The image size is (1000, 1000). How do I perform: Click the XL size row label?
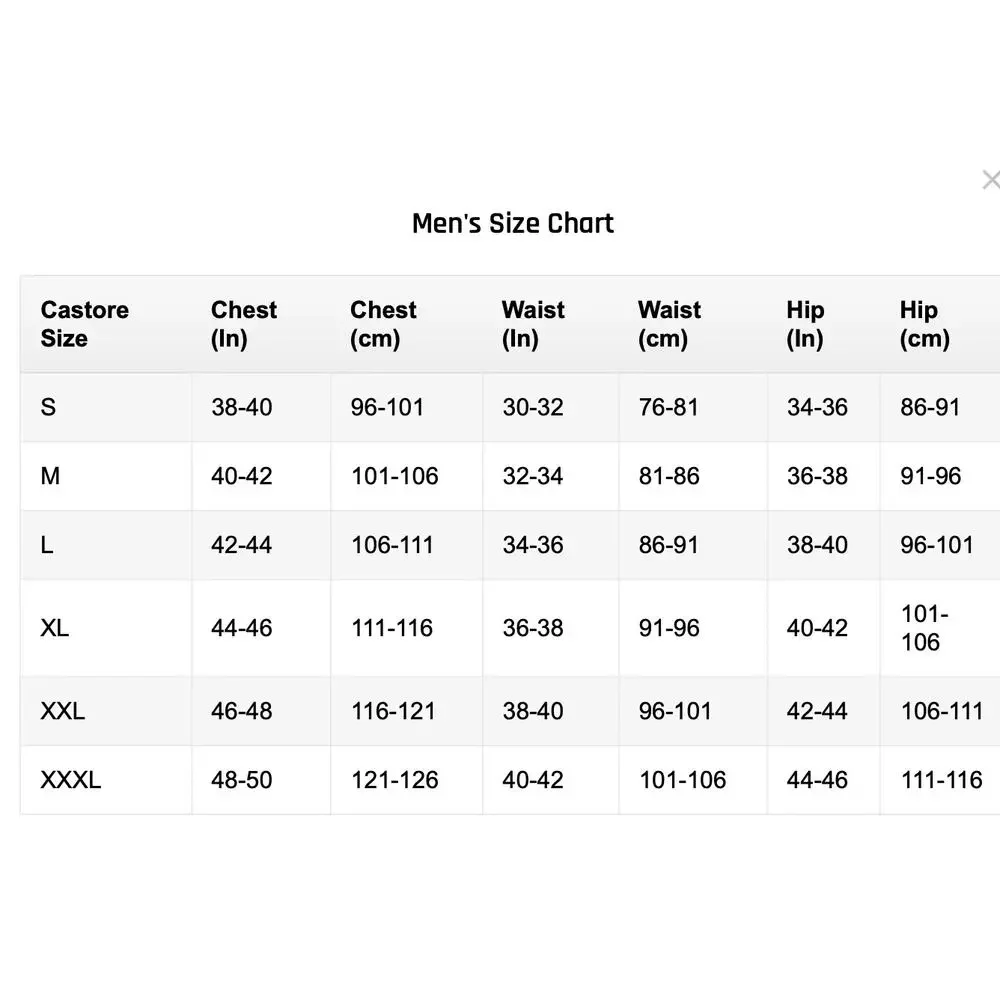pos(55,628)
